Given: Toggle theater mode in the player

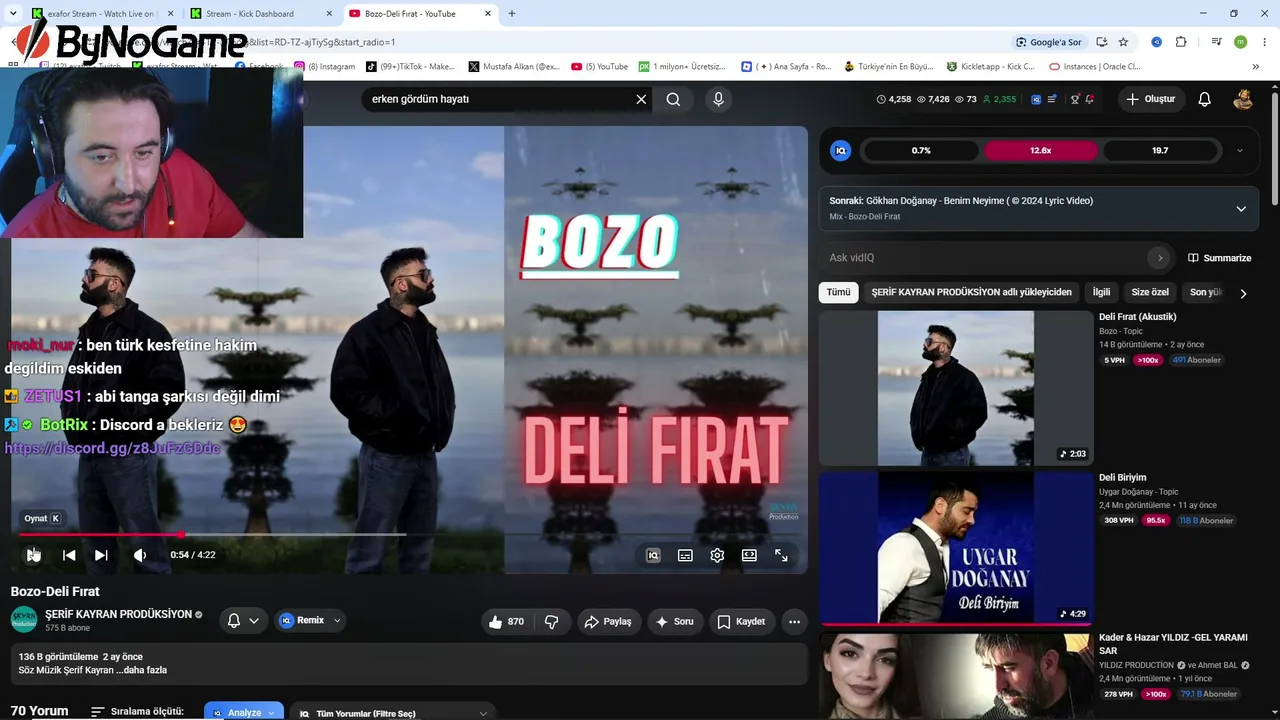Looking at the screenshot, I should 749,555.
